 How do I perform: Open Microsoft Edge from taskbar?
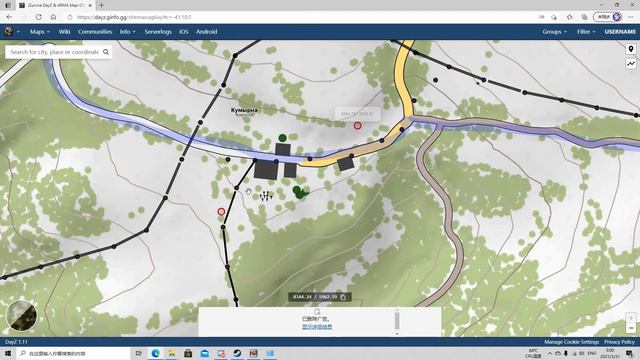[x=155, y=353]
